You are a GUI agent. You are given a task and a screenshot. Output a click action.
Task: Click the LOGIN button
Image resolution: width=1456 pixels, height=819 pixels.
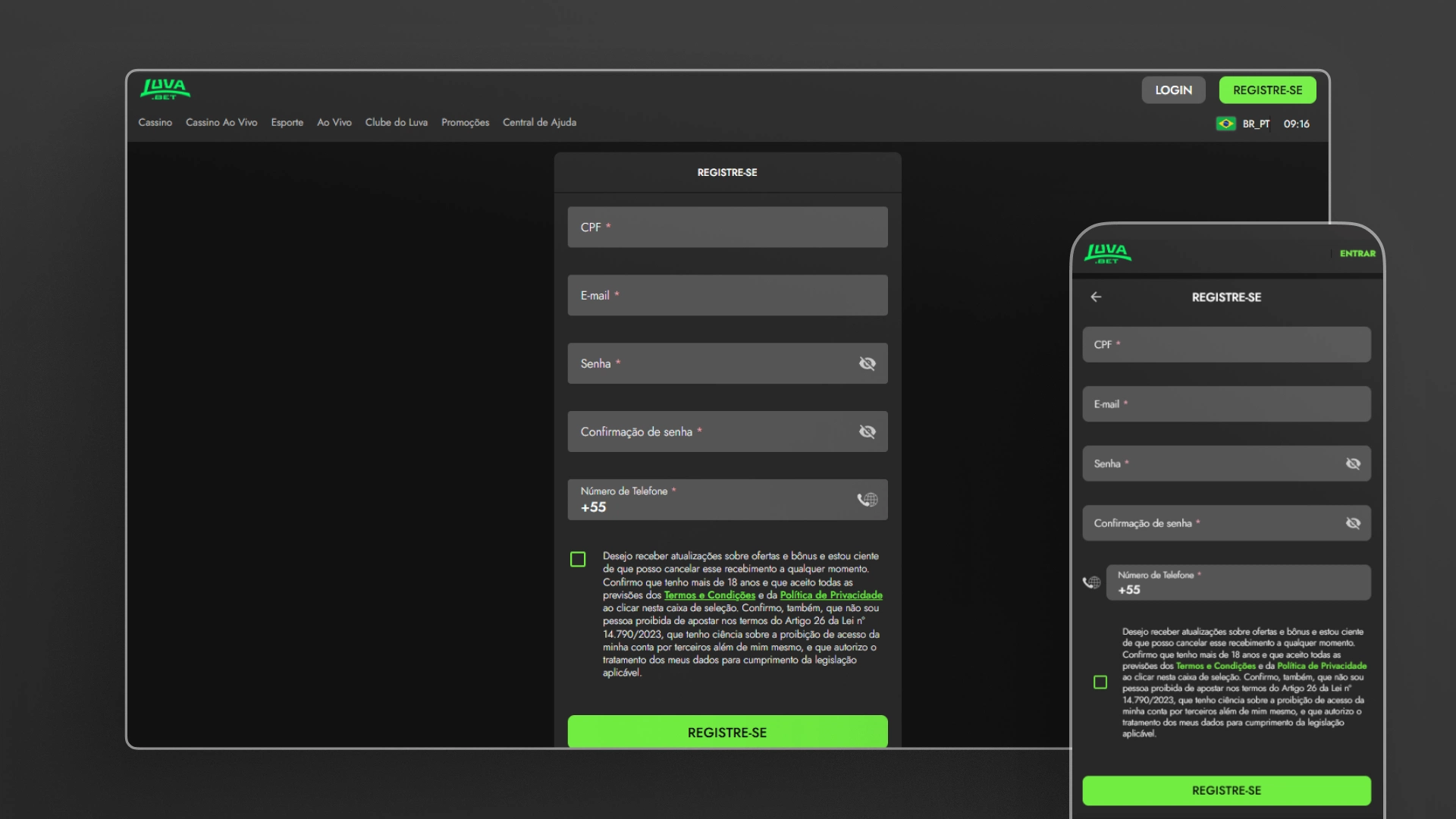(1173, 90)
